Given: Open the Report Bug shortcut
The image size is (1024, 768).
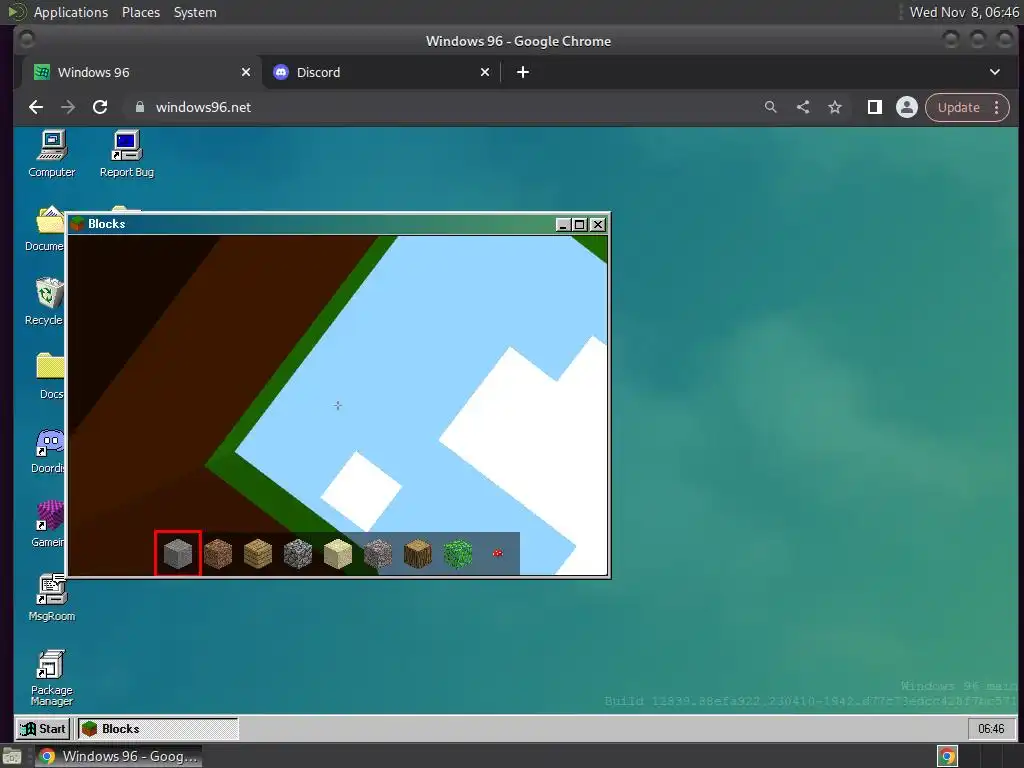Looking at the screenshot, I should 127,154.
